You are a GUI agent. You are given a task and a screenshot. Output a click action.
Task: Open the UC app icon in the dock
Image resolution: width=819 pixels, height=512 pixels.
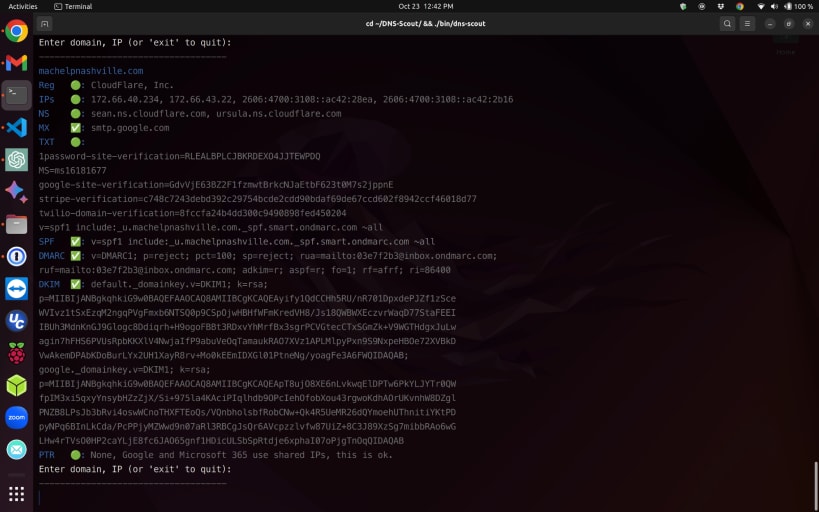tap(16, 321)
